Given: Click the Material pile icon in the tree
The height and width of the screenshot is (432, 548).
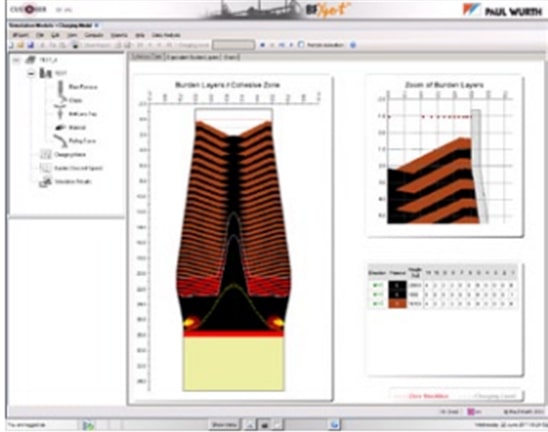Looking at the screenshot, I should [x=60, y=128].
